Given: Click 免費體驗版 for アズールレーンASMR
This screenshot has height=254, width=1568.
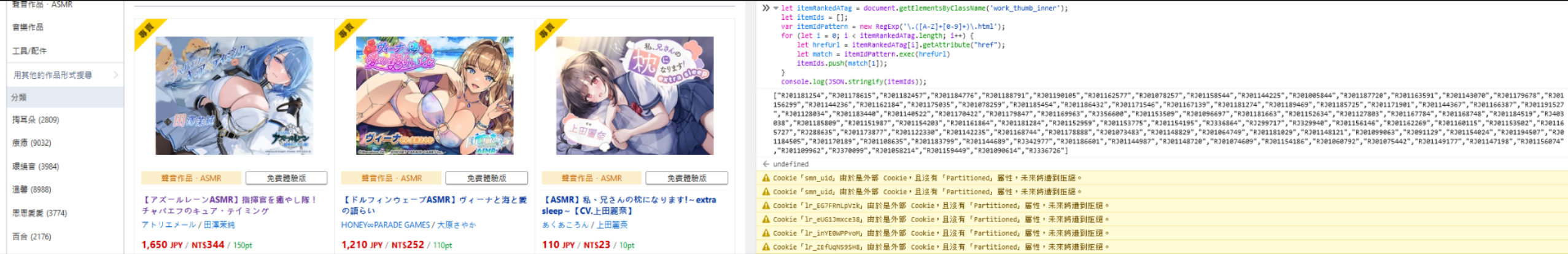Looking at the screenshot, I should (286, 178).
